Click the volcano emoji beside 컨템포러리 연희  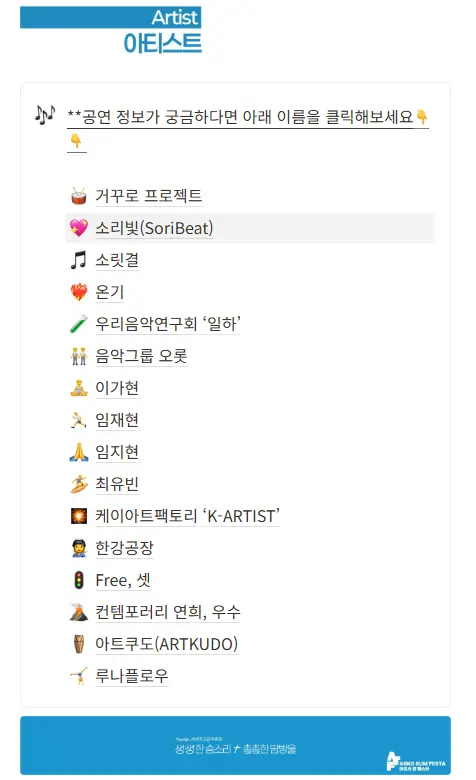tap(79, 612)
